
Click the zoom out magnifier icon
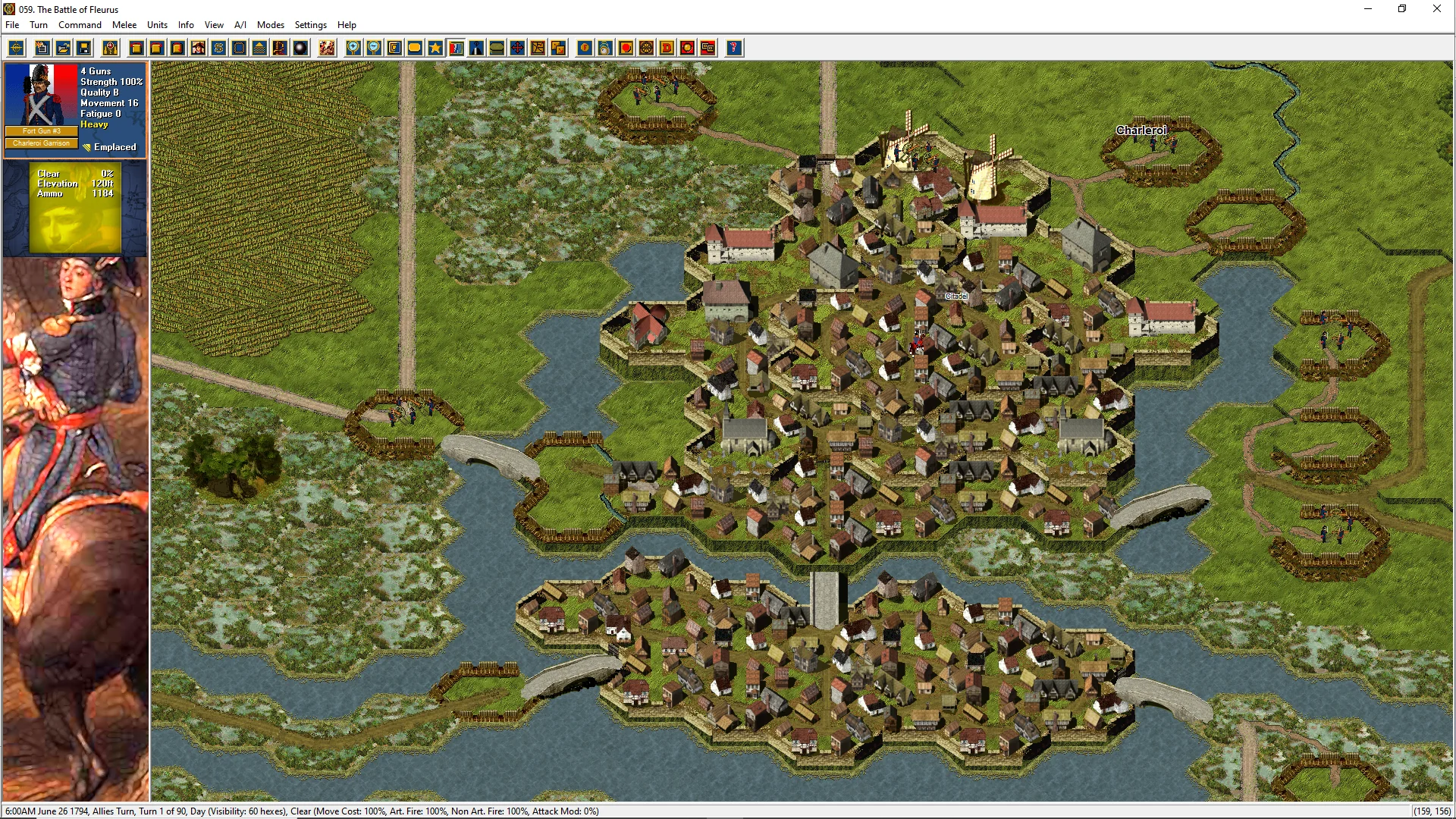point(374,49)
